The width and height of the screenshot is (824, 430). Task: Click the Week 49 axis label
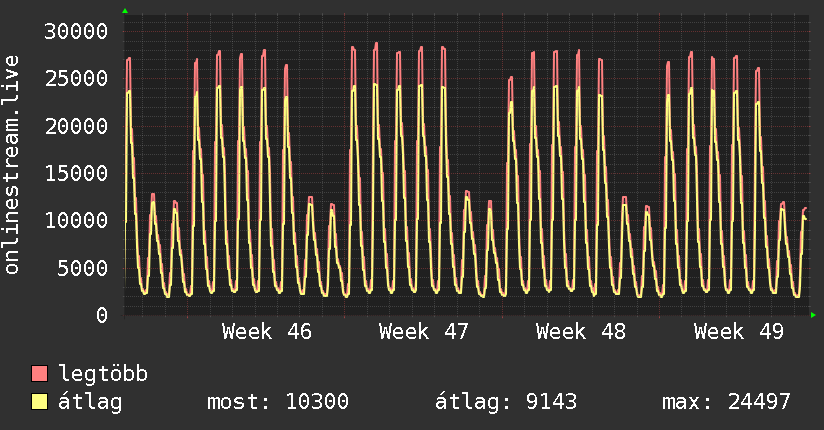pyautogui.click(x=738, y=332)
